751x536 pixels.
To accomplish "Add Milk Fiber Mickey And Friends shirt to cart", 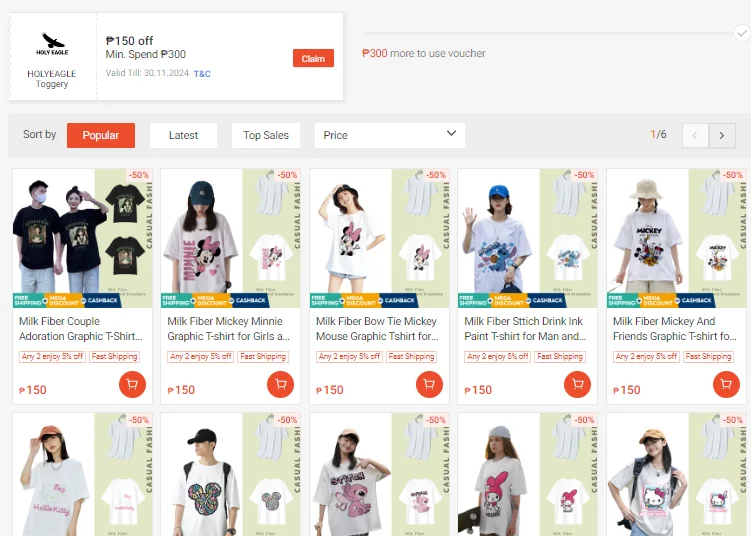I will pyautogui.click(x=726, y=384).
